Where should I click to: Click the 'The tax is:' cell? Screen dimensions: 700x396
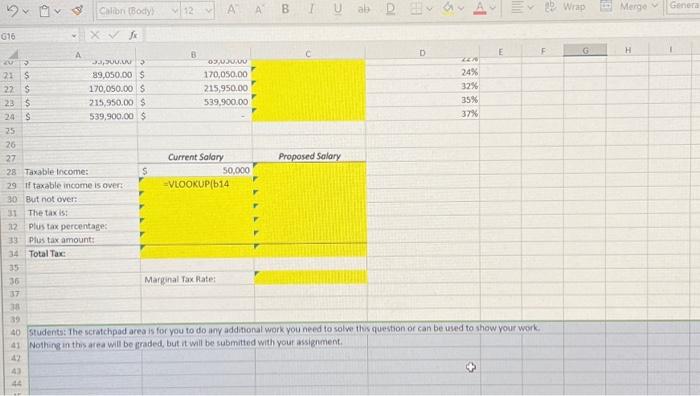pos(82,213)
